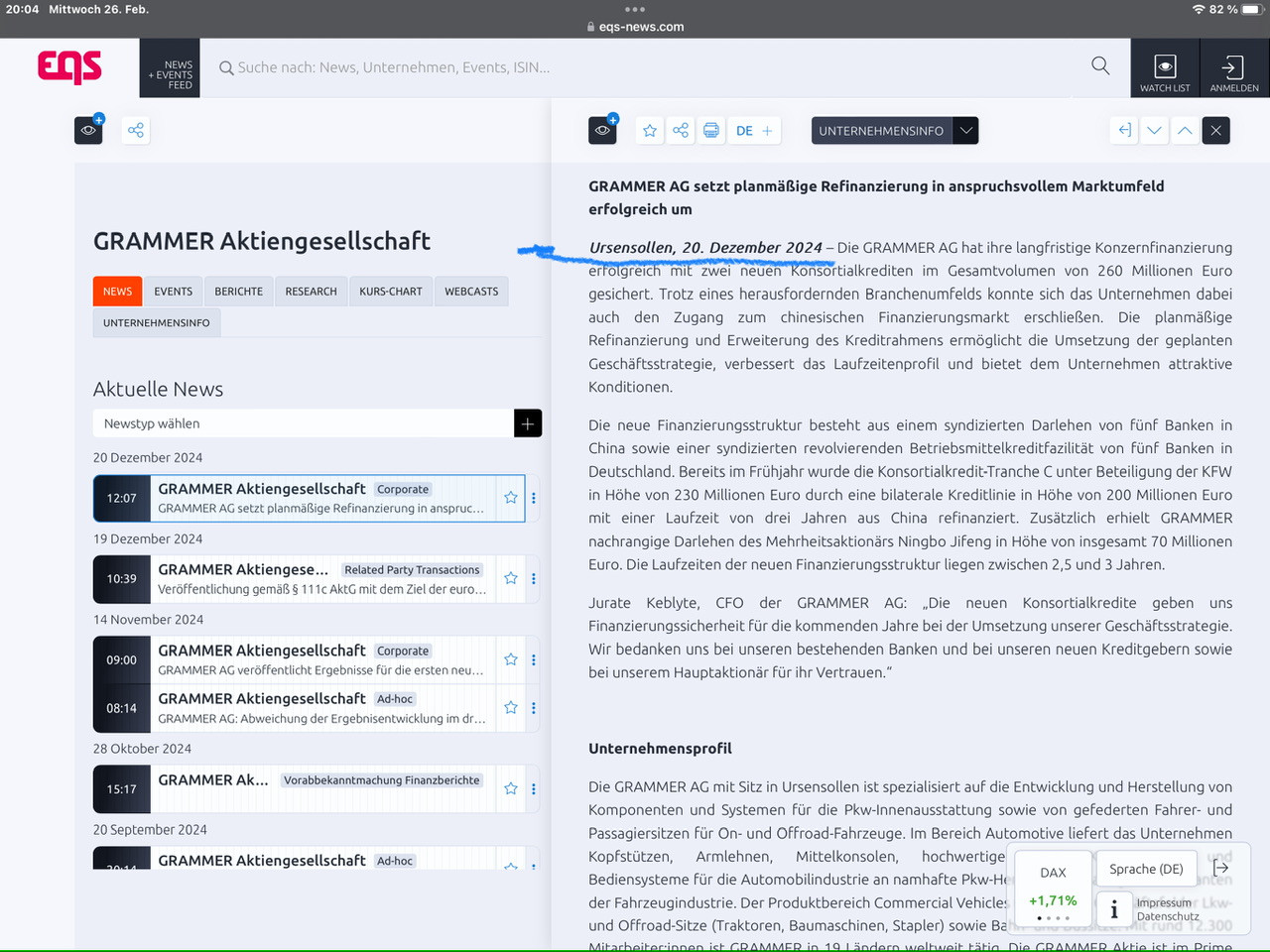Click the DAX index ticker widget
The height and width of the screenshot is (952, 1270).
point(1053,886)
